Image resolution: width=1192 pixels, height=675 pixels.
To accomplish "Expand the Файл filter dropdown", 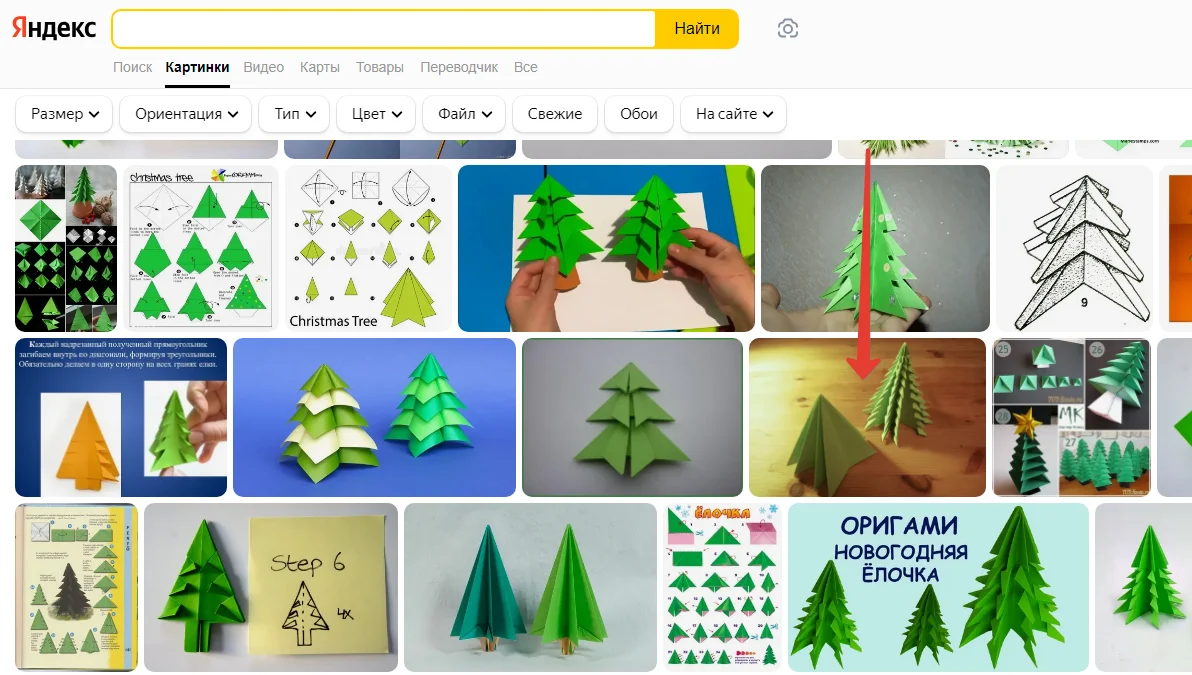I will tap(464, 114).
